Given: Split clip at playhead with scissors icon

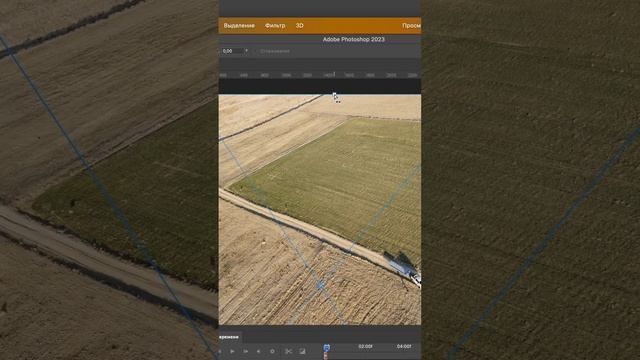Looking at the screenshot, I should (289, 351).
